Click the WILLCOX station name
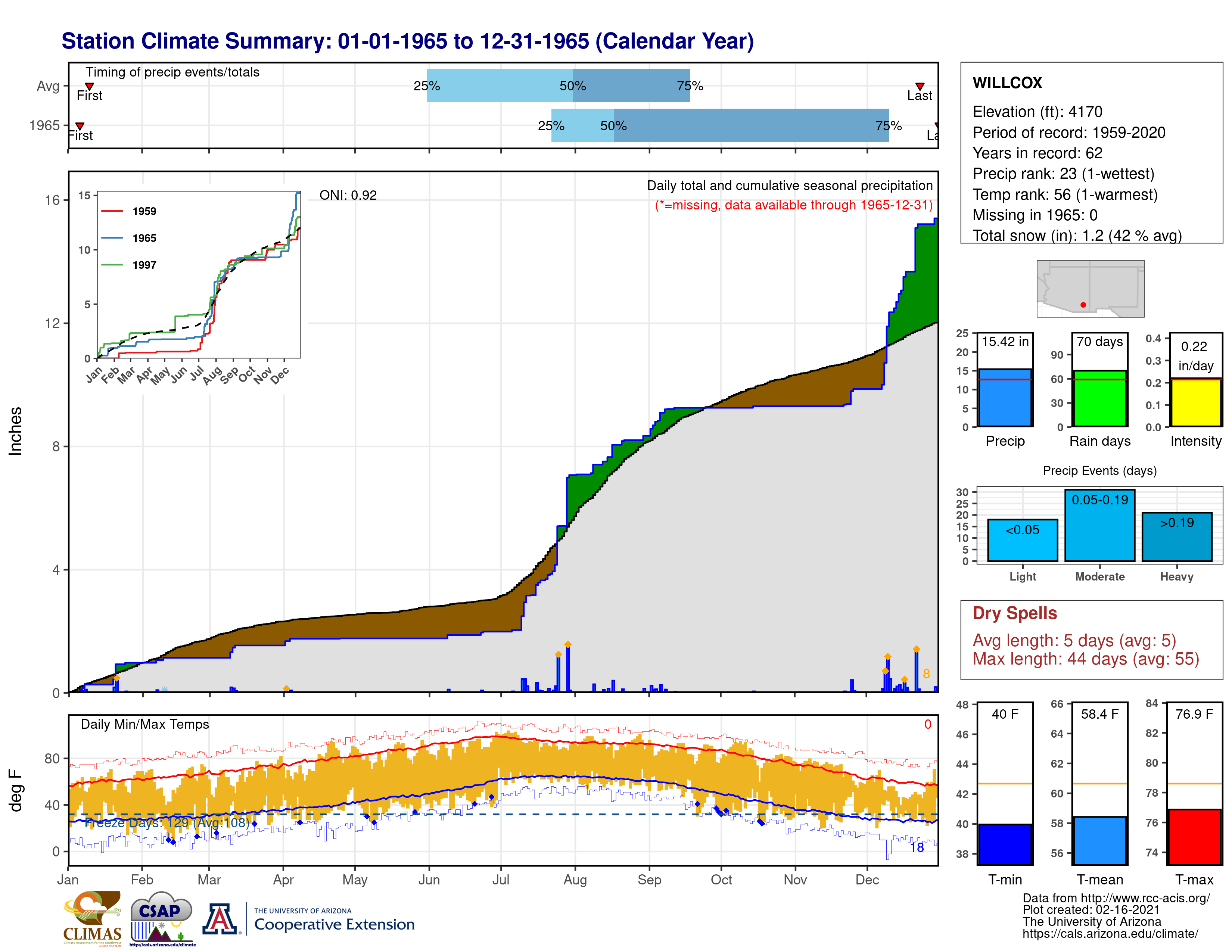Image resolution: width=1232 pixels, height=952 pixels. click(1007, 83)
